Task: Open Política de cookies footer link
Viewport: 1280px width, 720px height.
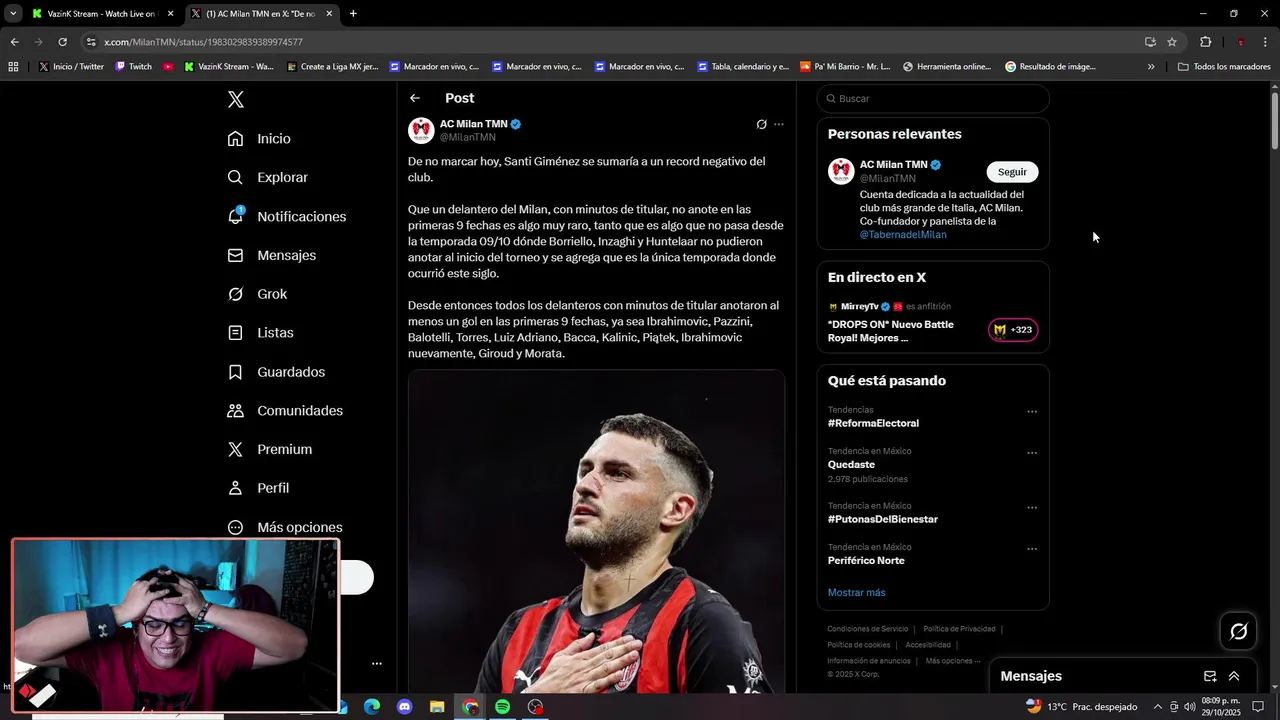Action: 858,645
